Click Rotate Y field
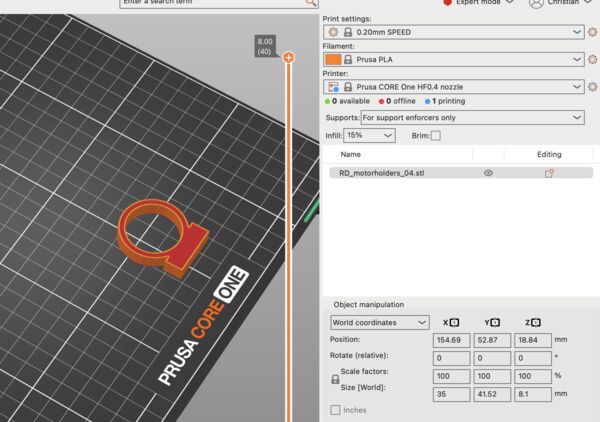This screenshot has height=422, width=600. pos(492,358)
